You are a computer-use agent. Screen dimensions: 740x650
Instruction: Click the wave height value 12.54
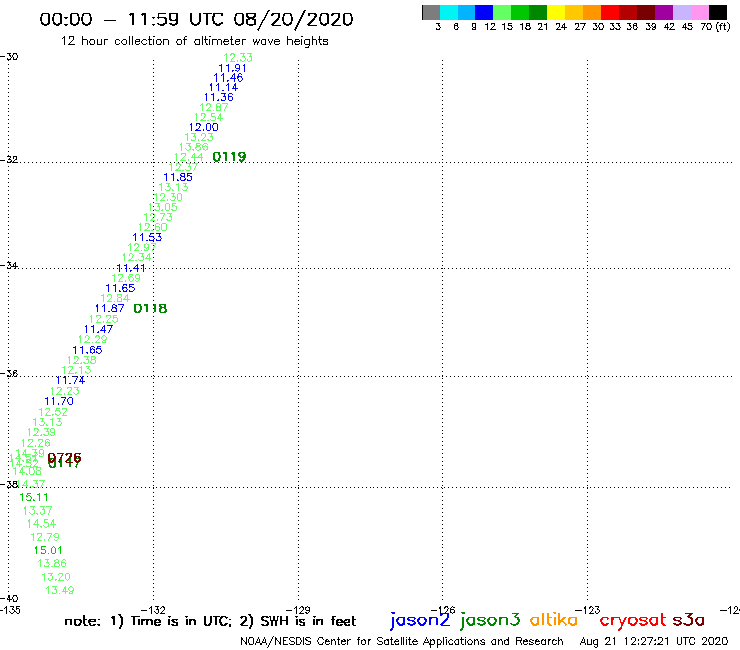tap(208, 117)
